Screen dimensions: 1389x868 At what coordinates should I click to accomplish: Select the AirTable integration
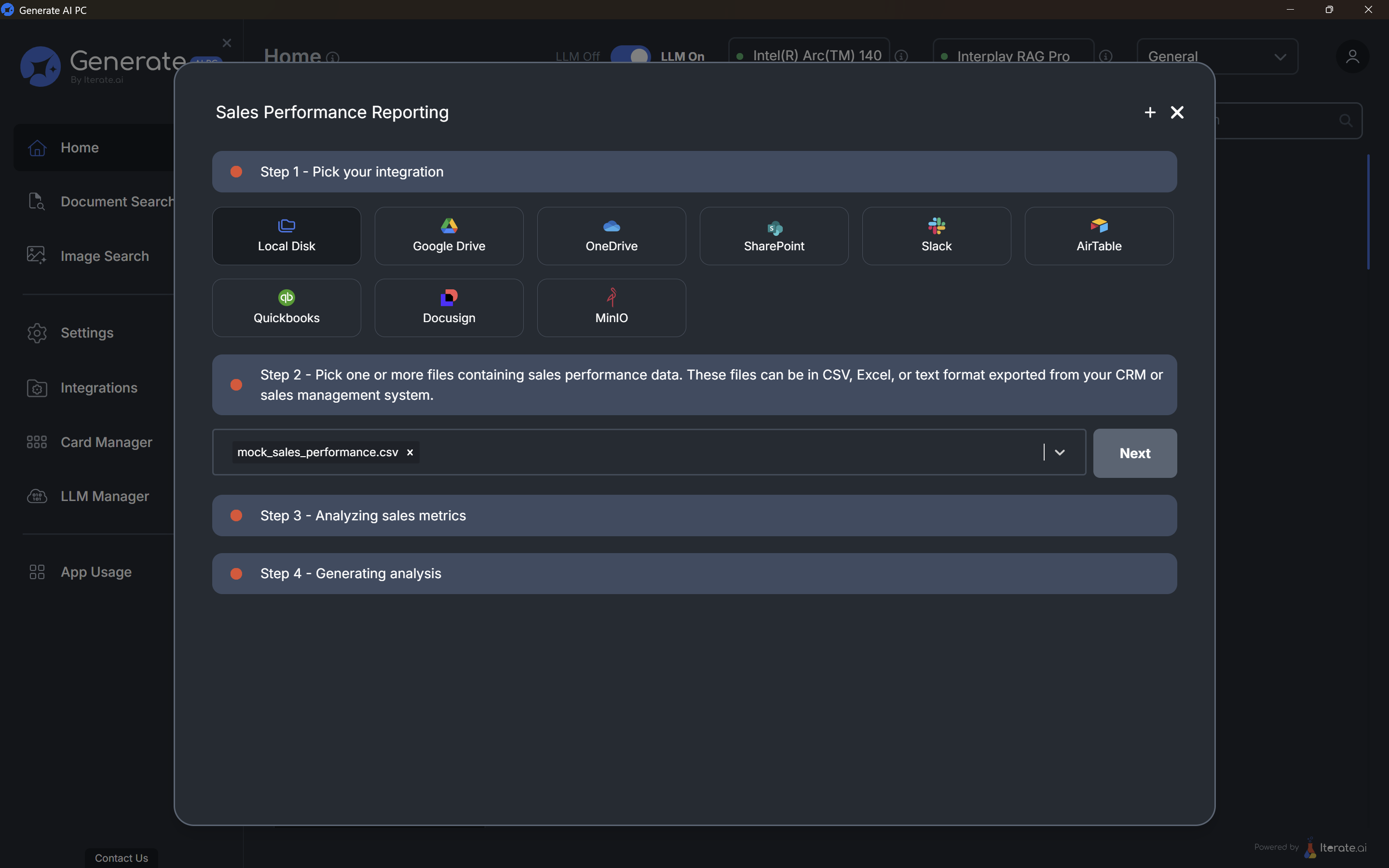point(1099,236)
